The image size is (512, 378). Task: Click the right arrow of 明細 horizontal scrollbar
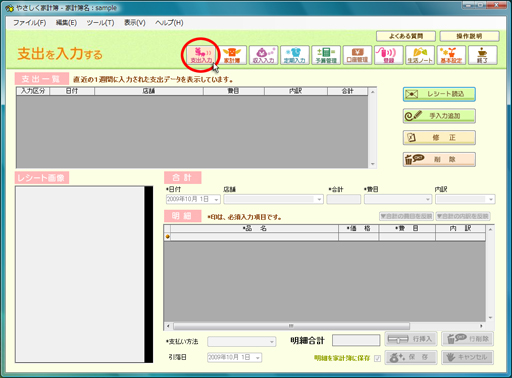coord(481,326)
